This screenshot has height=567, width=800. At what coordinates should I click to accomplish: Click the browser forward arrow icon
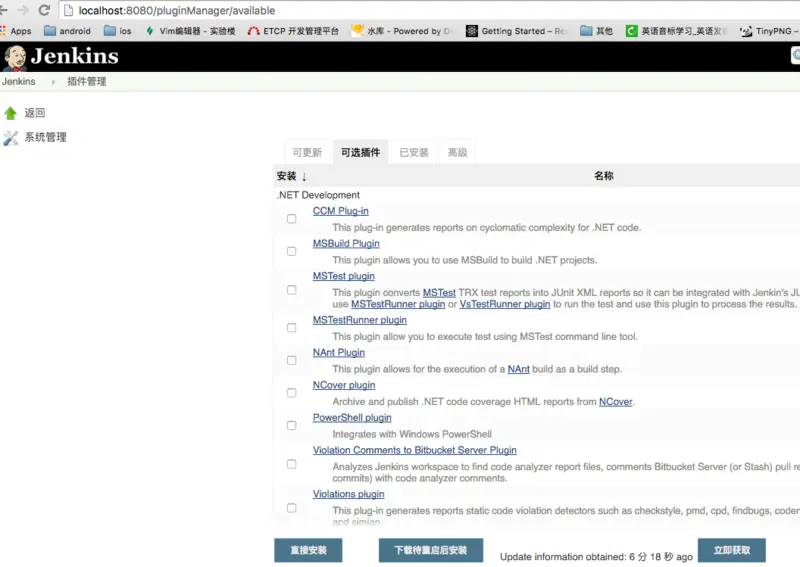[x=23, y=10]
